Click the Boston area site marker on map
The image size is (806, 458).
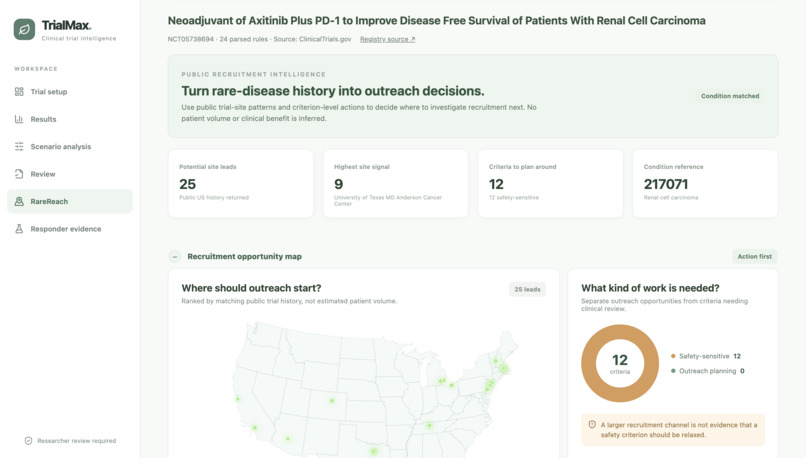pos(504,368)
